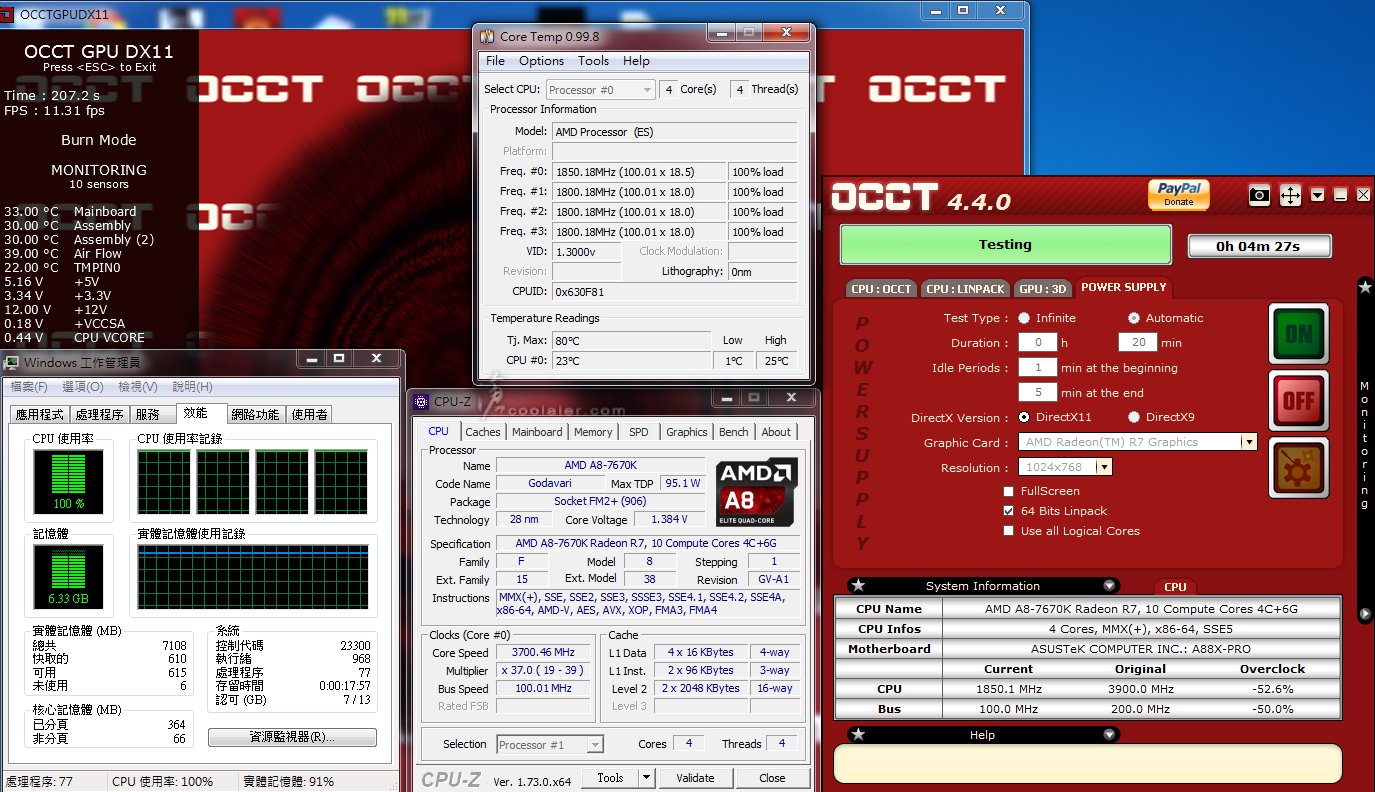Viewport: 1375px width, 792px height.
Task: Open the Caches tab in CPU-Z
Action: coord(483,432)
